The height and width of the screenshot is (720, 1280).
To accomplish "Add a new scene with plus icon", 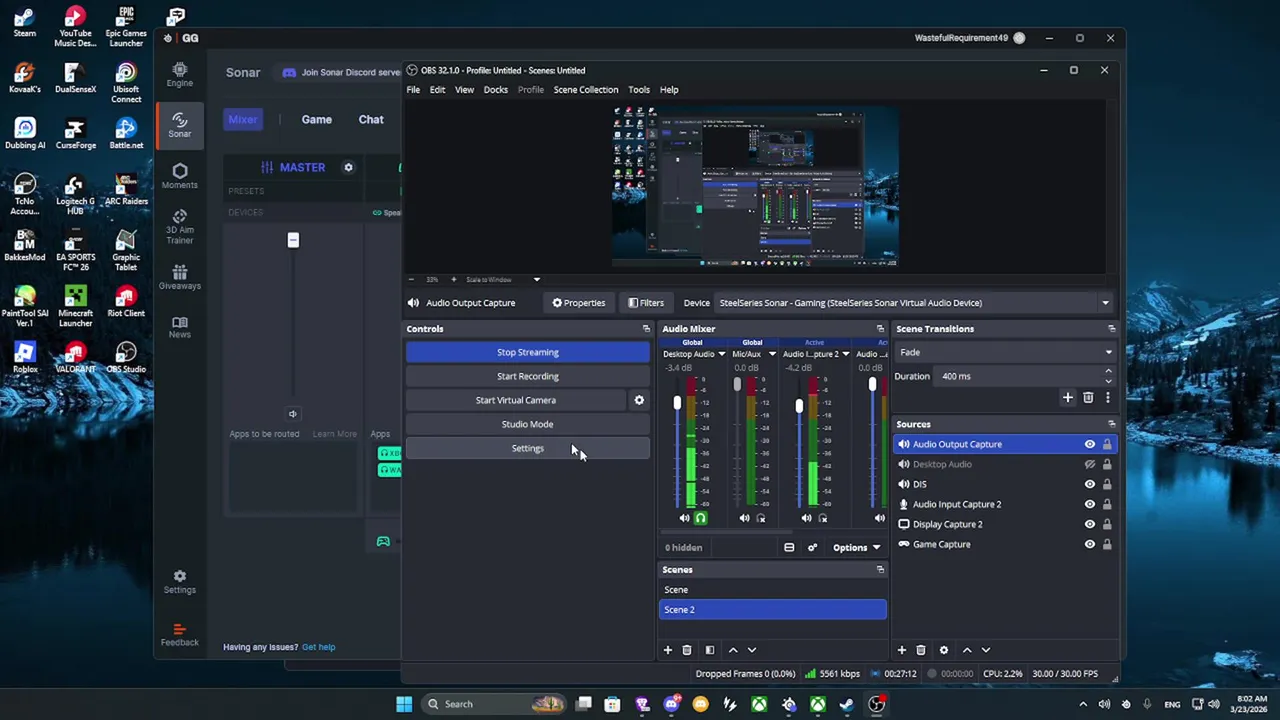I will coord(667,650).
